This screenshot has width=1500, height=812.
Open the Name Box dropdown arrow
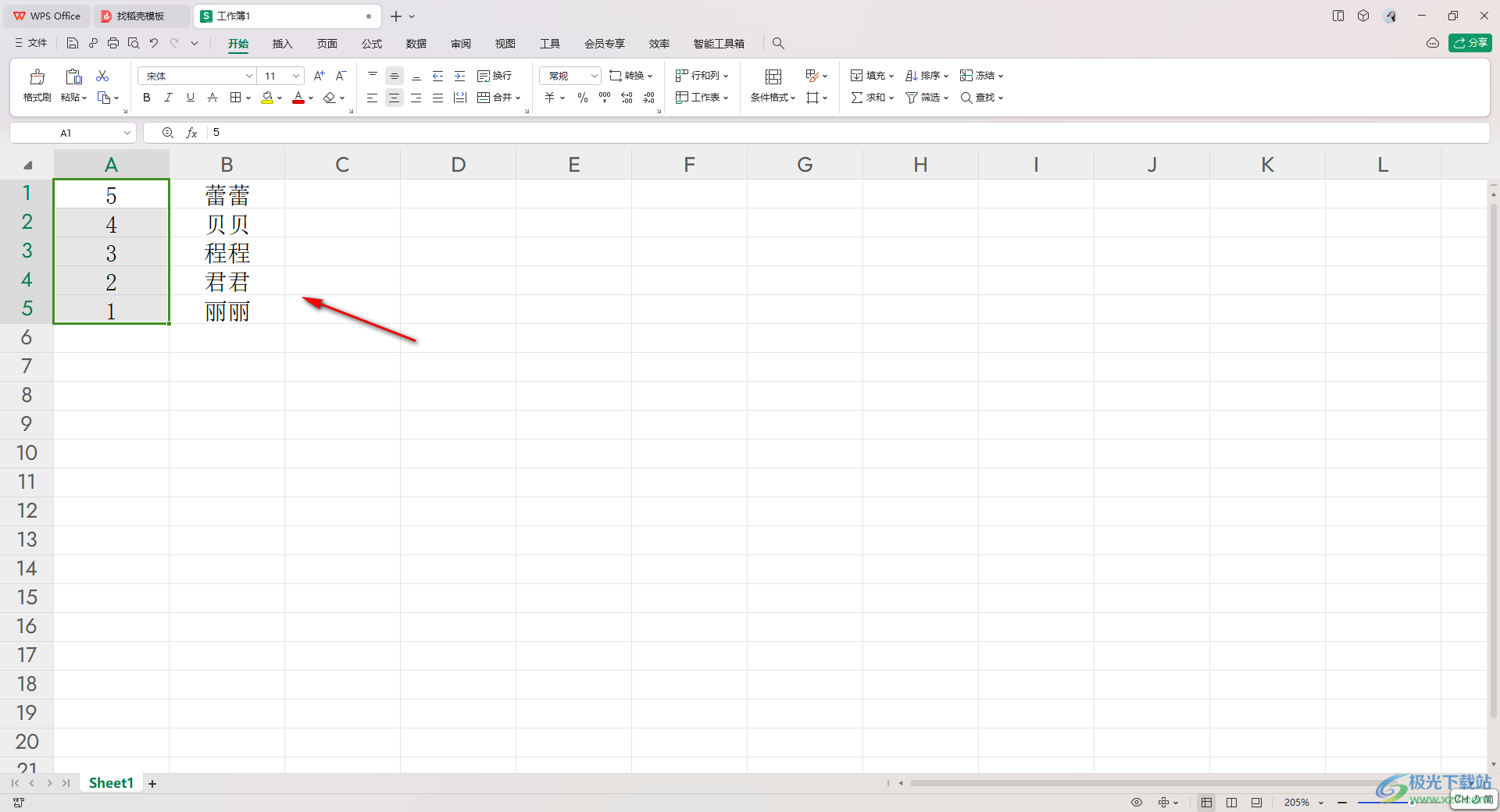tap(127, 133)
